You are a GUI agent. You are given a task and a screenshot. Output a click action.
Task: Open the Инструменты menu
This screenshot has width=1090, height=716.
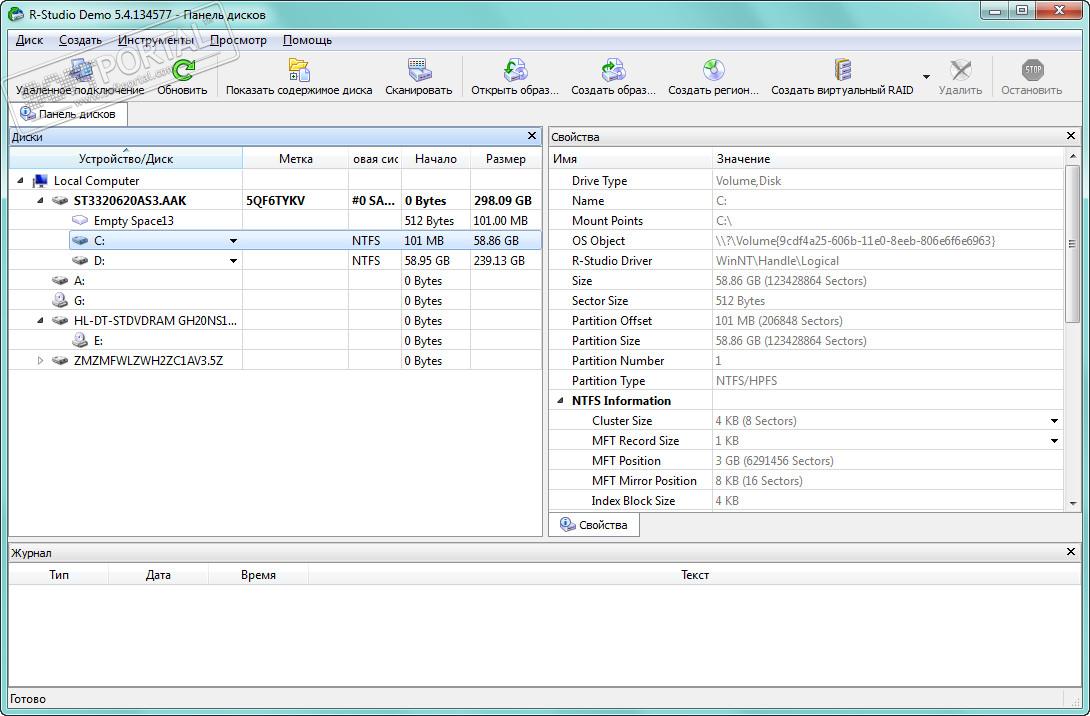pyautogui.click(x=156, y=40)
